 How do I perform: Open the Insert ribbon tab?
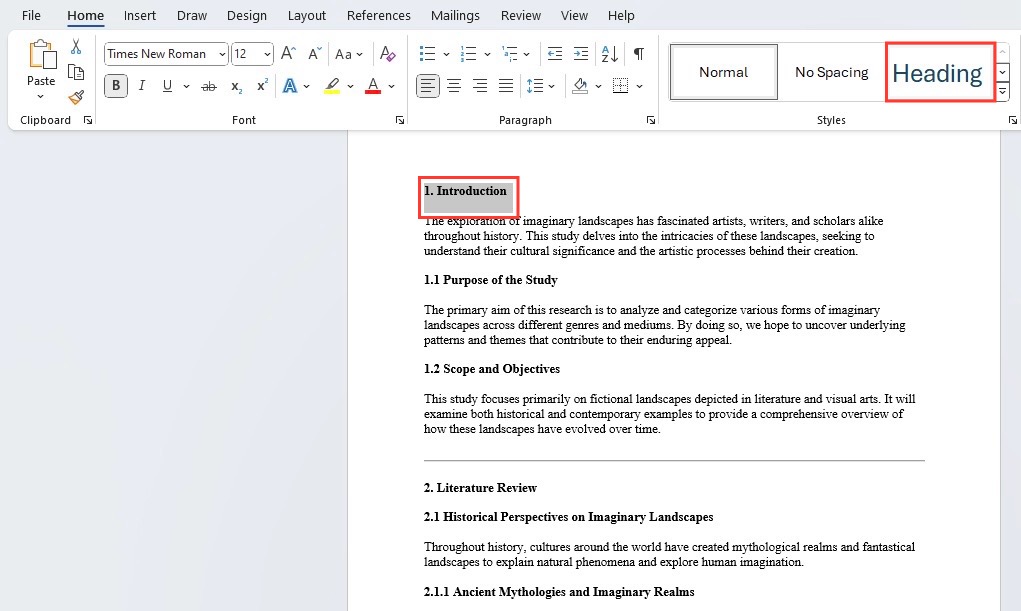pyautogui.click(x=140, y=16)
